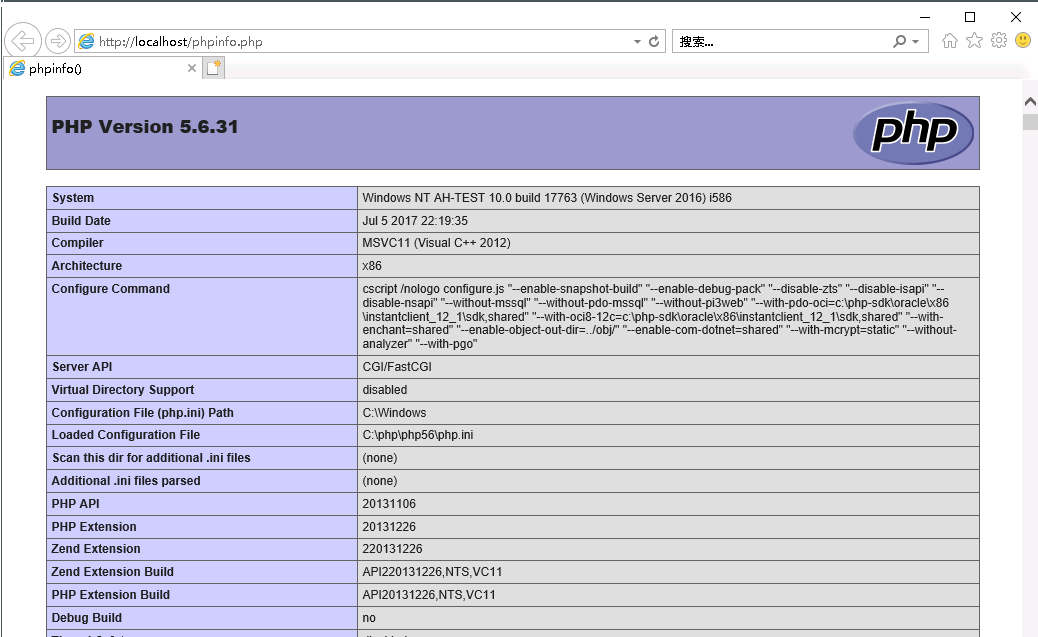1038x637 pixels.
Task: Click the scrollbar up arrow
Action: [1030, 101]
